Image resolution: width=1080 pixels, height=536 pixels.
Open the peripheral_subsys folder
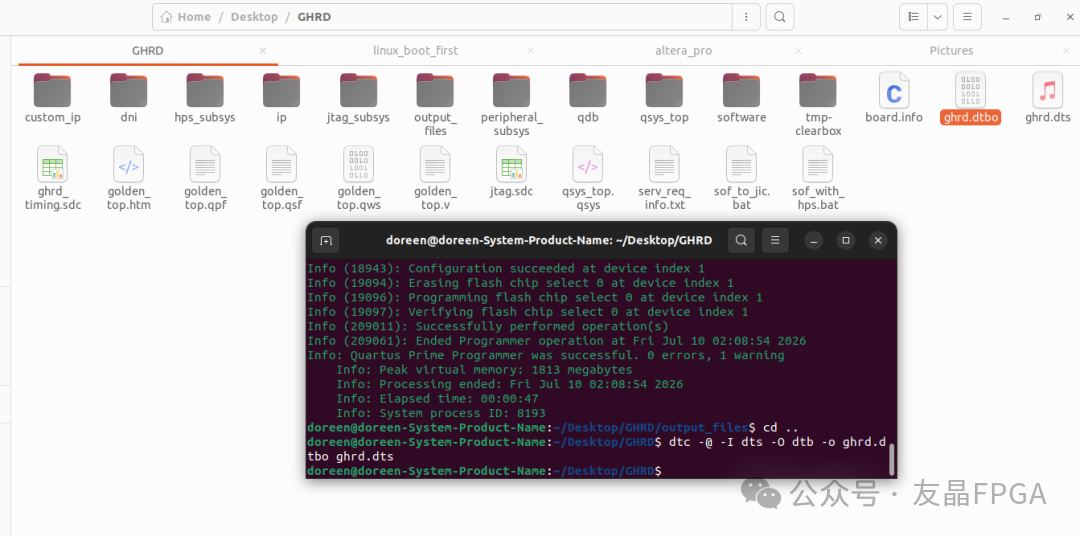coord(511,105)
